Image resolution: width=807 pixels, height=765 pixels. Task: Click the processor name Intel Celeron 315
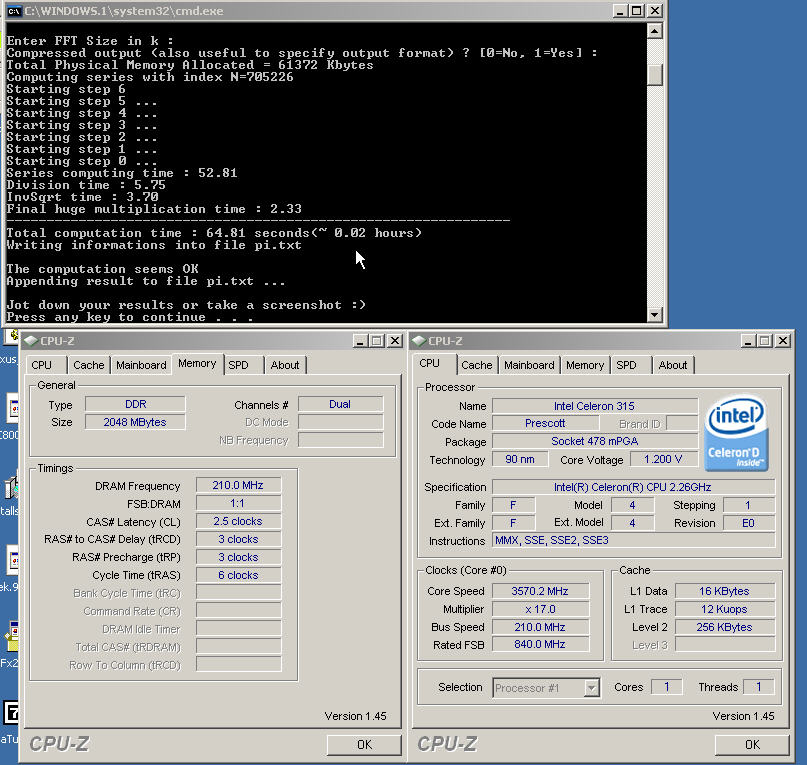tap(595, 406)
